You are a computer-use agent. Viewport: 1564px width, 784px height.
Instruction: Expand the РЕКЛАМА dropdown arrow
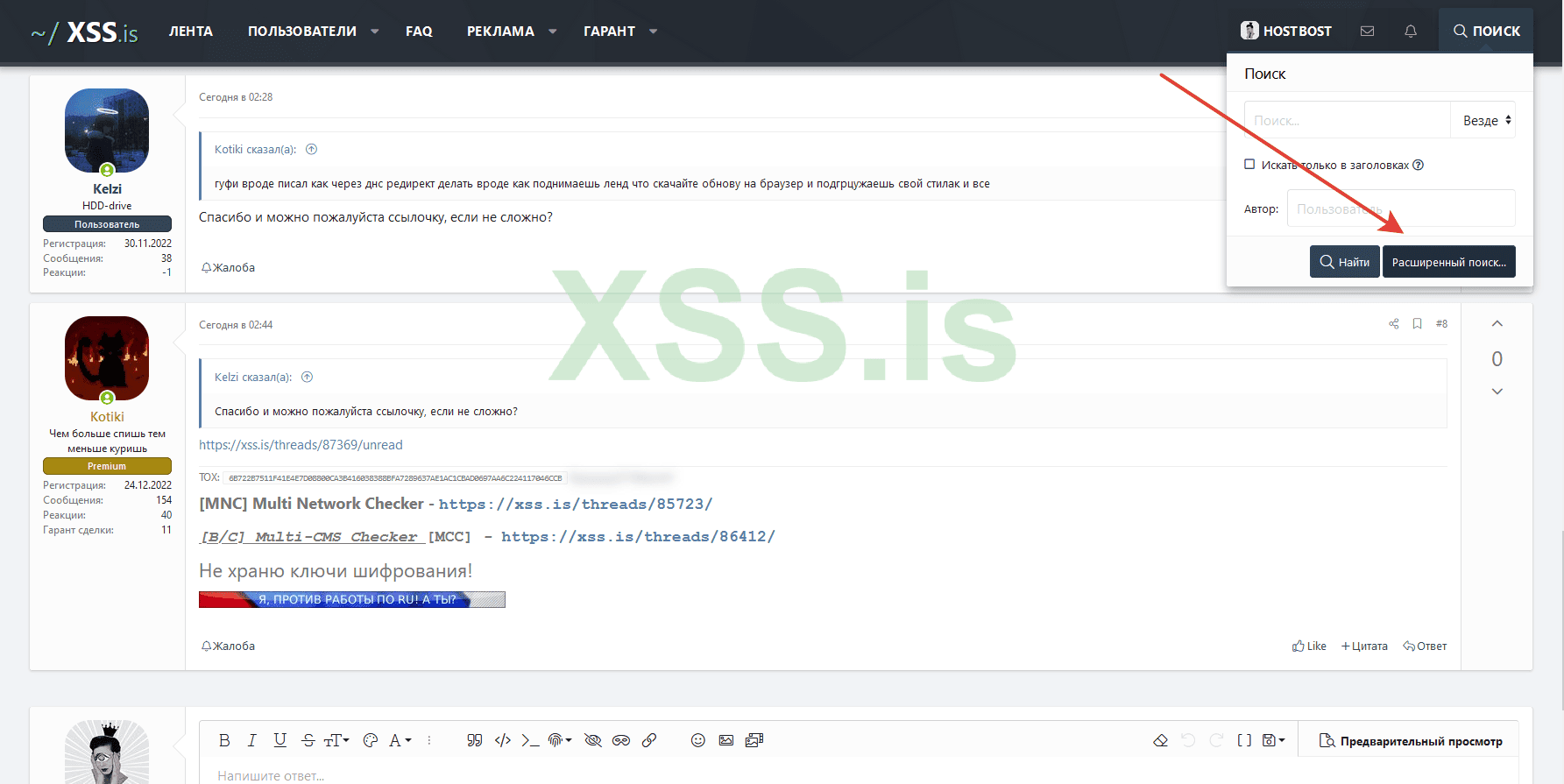pos(553,32)
